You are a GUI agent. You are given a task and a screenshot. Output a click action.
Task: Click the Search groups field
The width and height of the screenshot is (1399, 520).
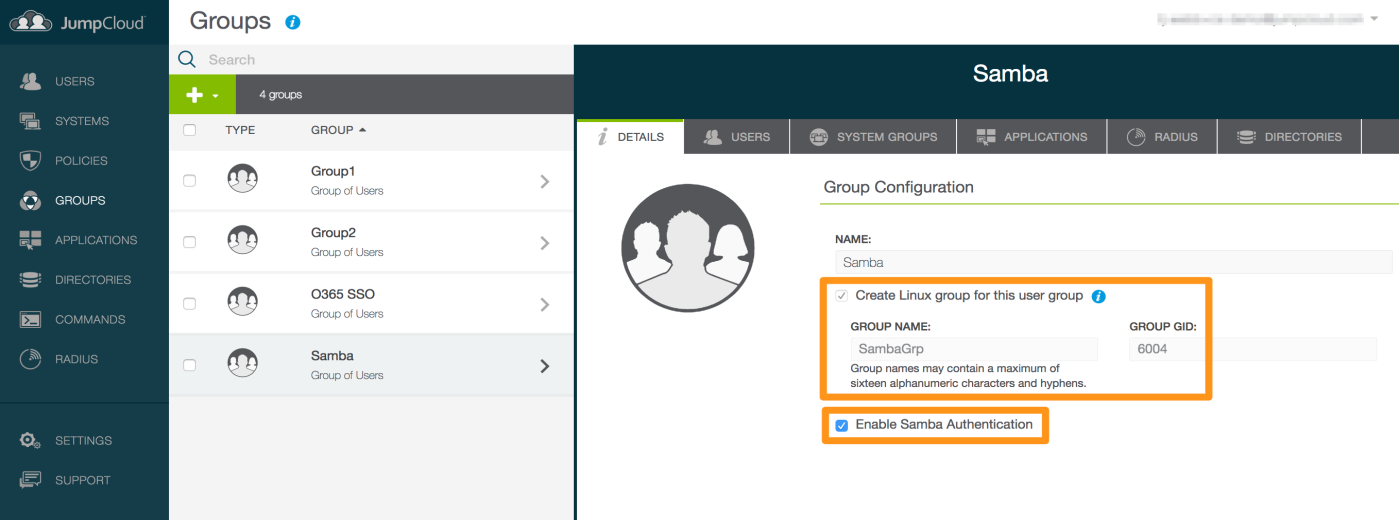coord(380,60)
